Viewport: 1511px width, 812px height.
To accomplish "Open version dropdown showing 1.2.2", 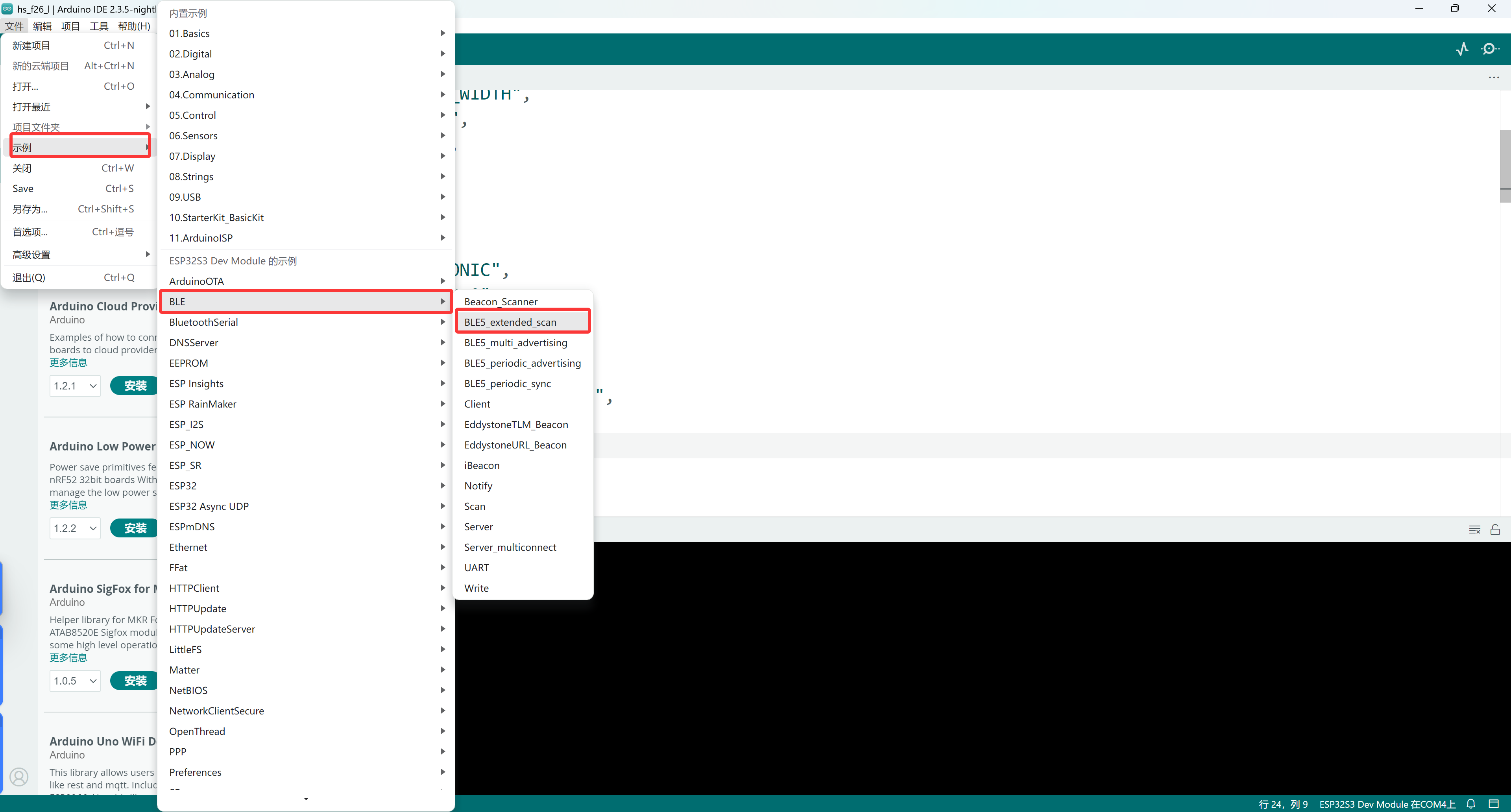I will (75, 528).
